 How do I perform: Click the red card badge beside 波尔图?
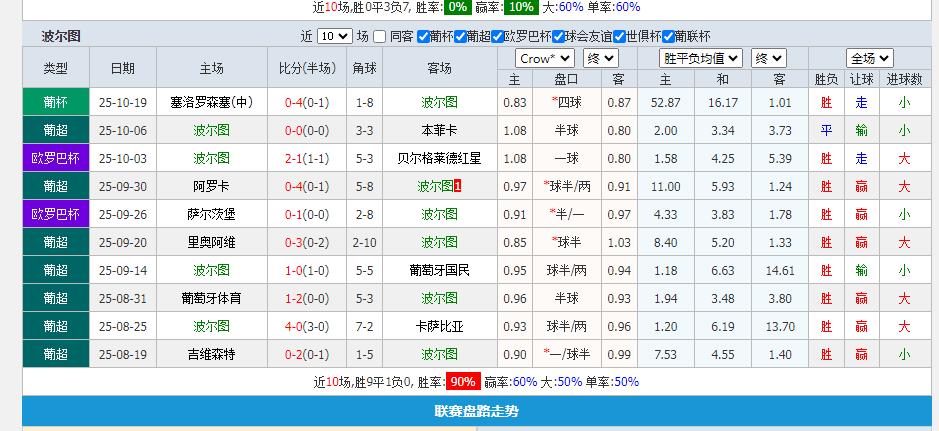tap(458, 186)
